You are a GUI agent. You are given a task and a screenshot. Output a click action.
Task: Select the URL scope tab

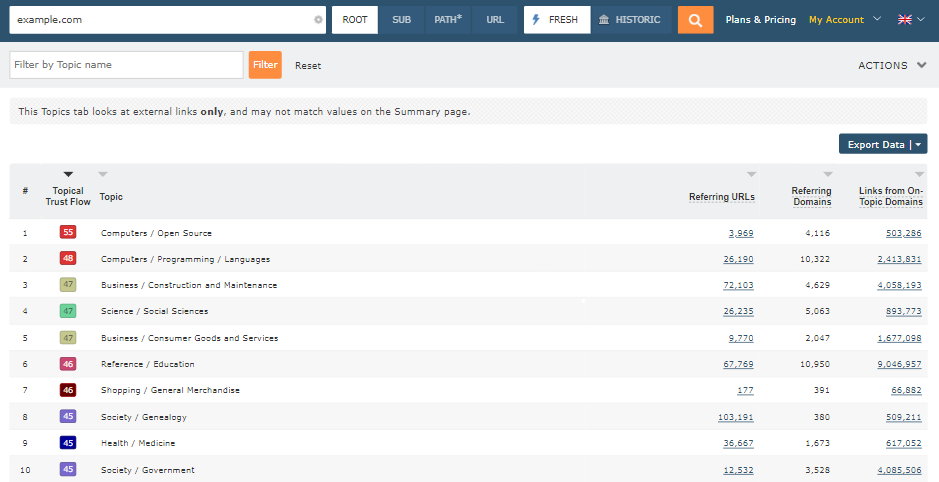[x=495, y=19]
